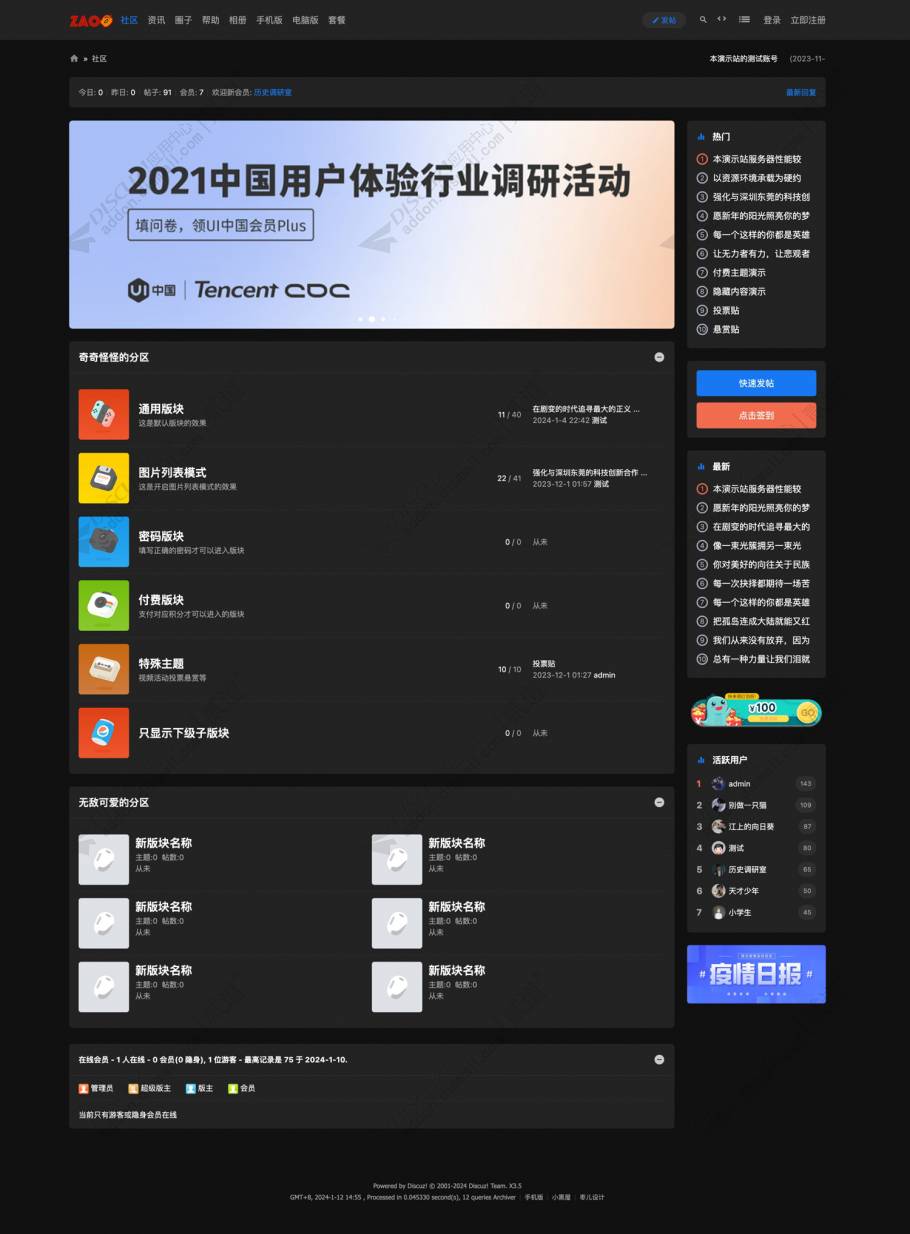This screenshot has height=1234, width=910.
Task: Select 社区 in top navigation
Action: (129, 20)
